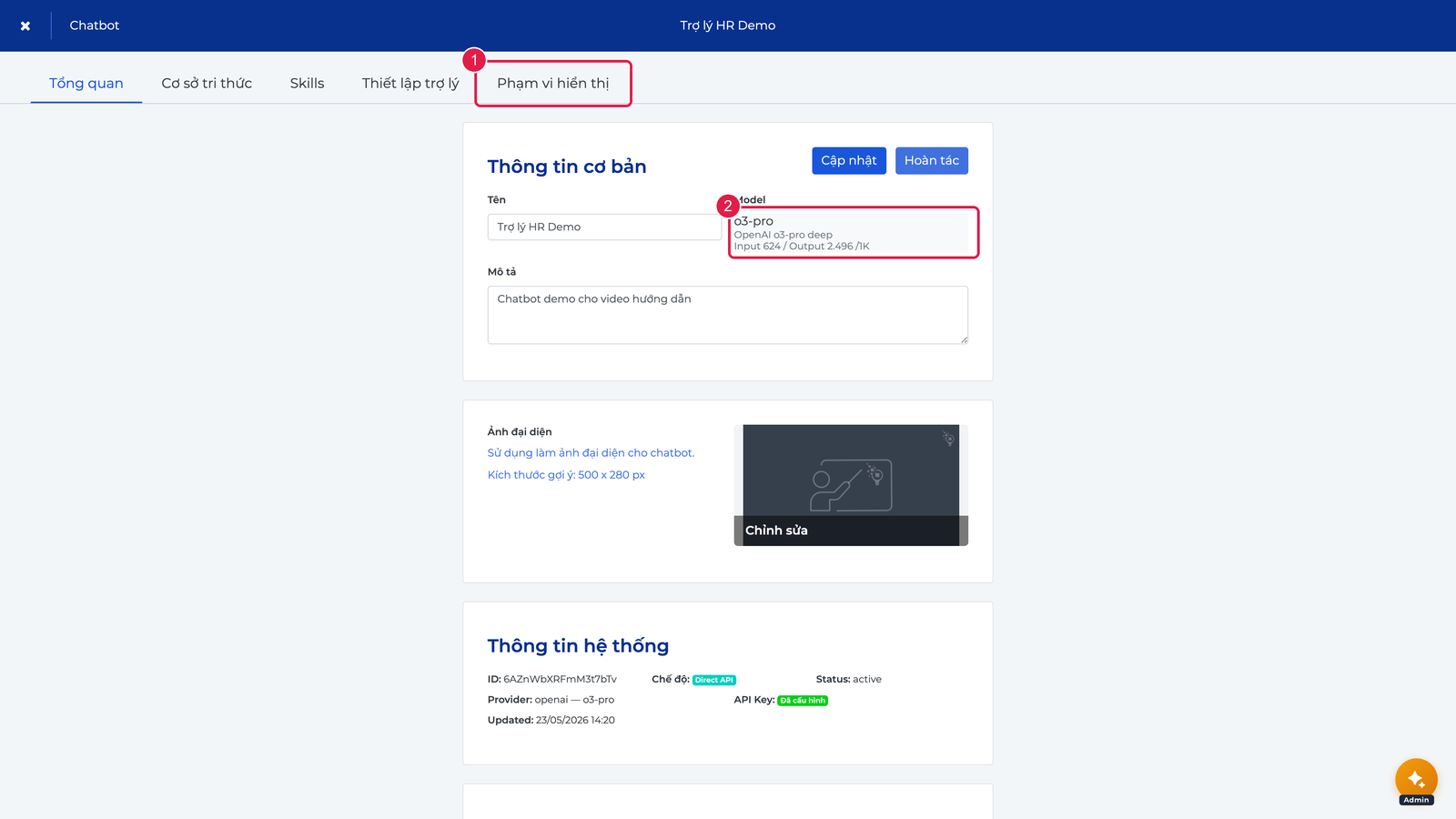1456x819 pixels.
Task: Click the Hoàn tác button
Action: [x=932, y=160]
